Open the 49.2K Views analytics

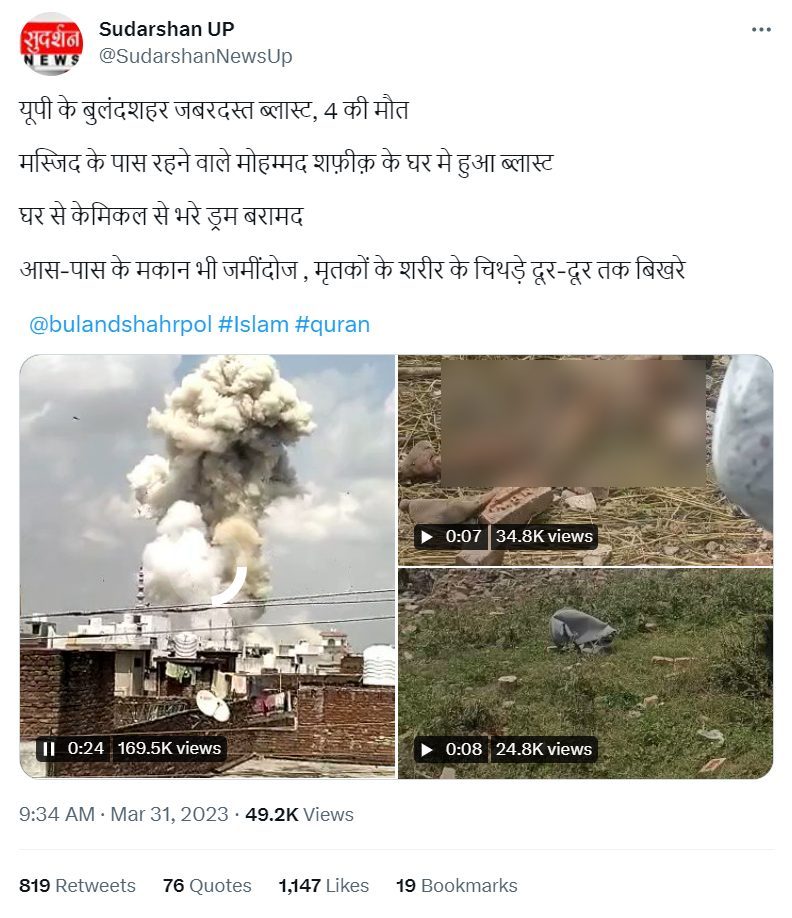299,814
